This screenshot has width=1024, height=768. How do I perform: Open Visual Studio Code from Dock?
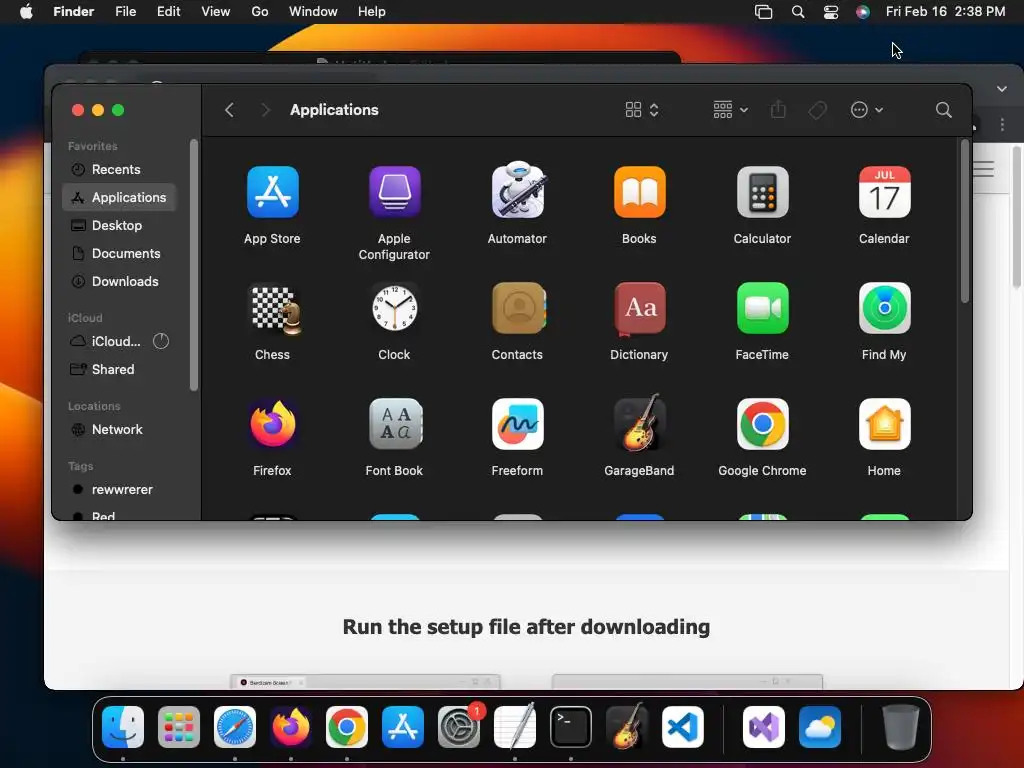[x=682, y=727]
